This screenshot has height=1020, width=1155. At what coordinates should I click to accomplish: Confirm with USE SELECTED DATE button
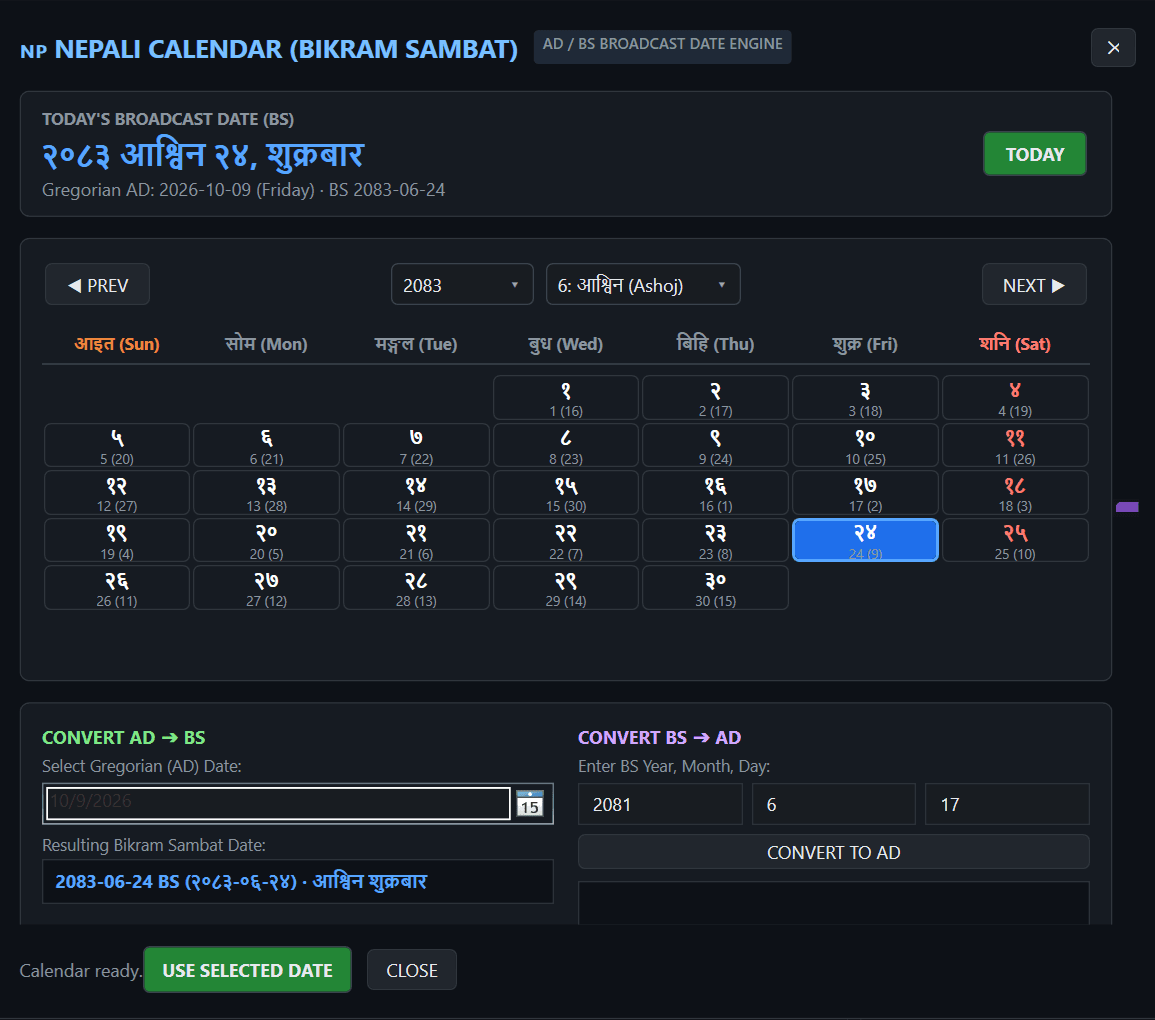248,970
